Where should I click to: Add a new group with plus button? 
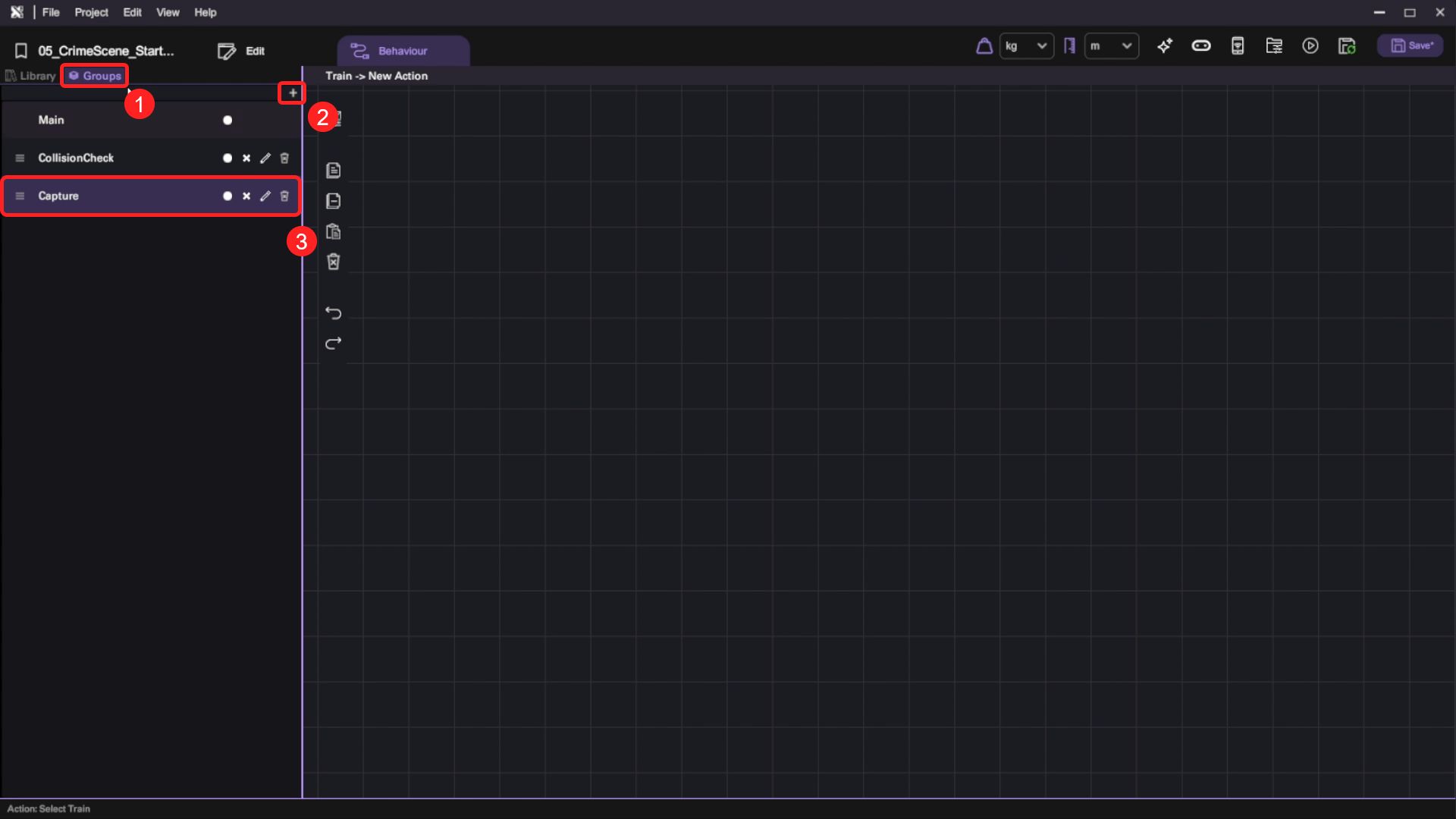click(293, 93)
